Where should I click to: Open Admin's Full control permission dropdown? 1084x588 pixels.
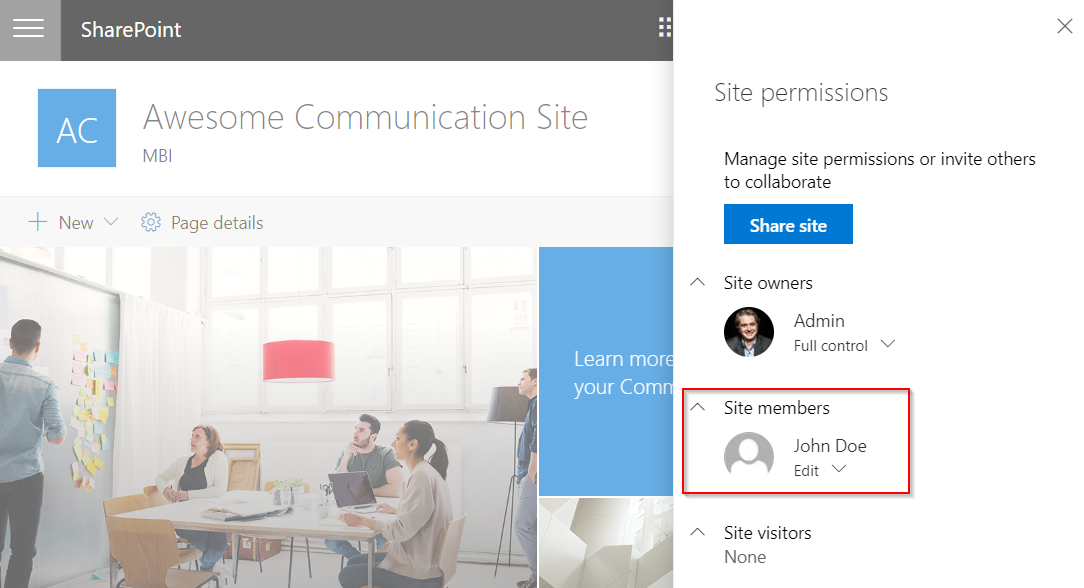point(886,345)
